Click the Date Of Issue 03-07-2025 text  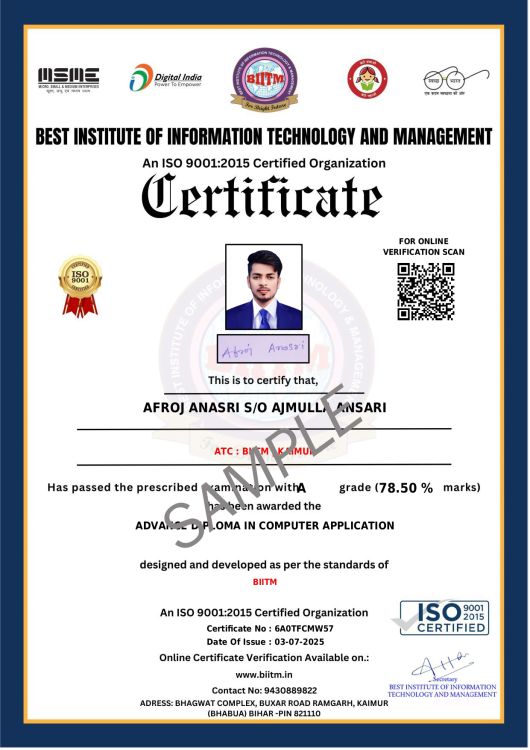[265, 641]
